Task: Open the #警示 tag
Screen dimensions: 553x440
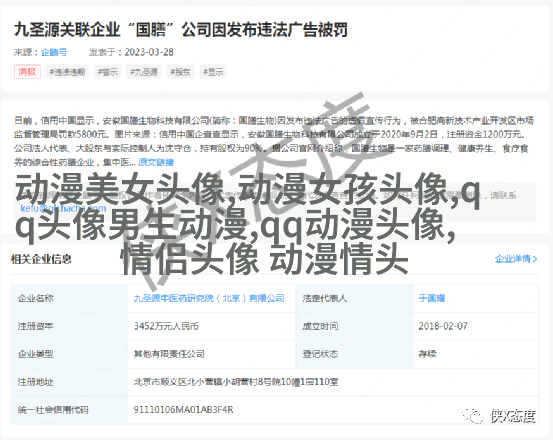Action: [108, 72]
